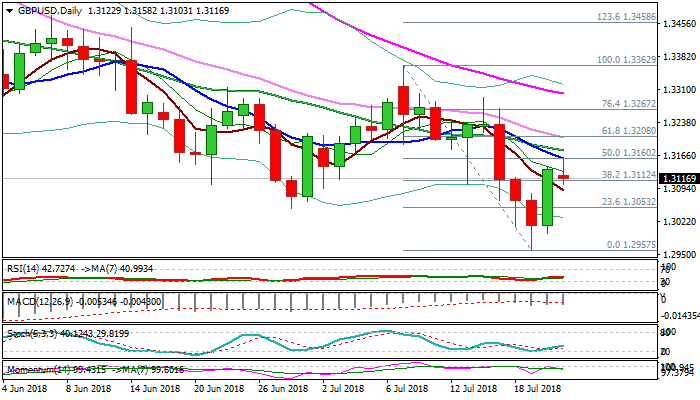Click the 4 Jun 2018 date label
This screenshot has height=400, width=700.
25,388
